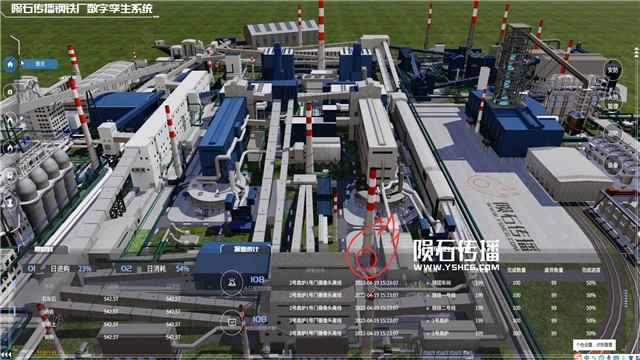
Task: Open the device icon above the user icon
Action: [x=10, y=176]
